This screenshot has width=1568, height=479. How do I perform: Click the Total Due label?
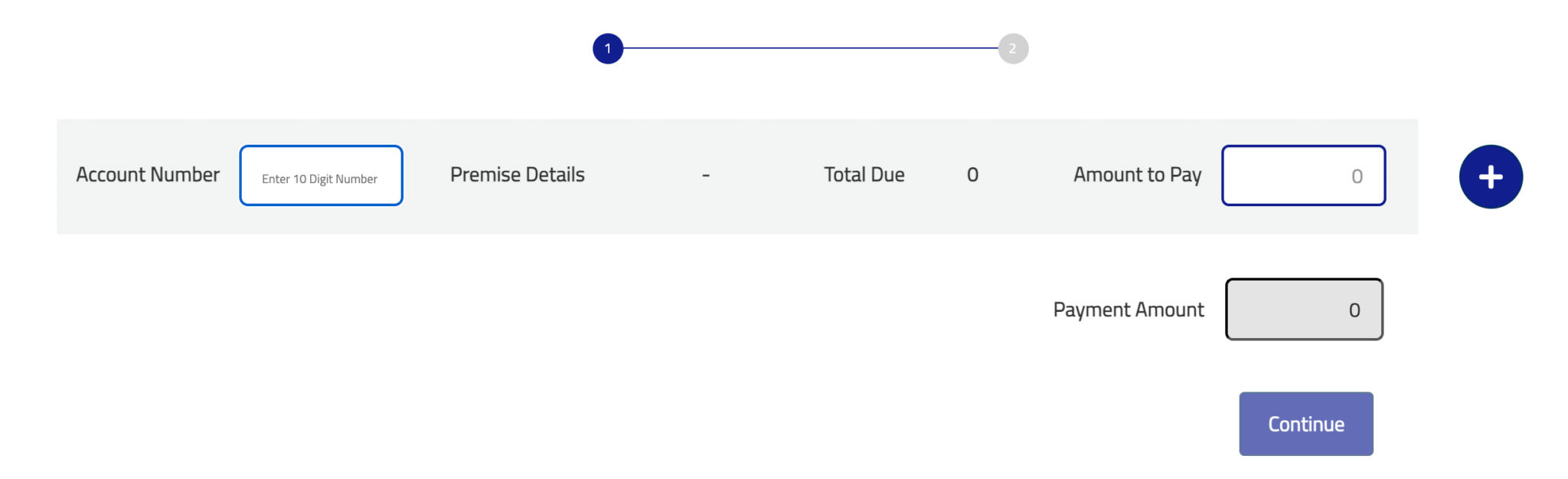pyautogui.click(x=864, y=175)
